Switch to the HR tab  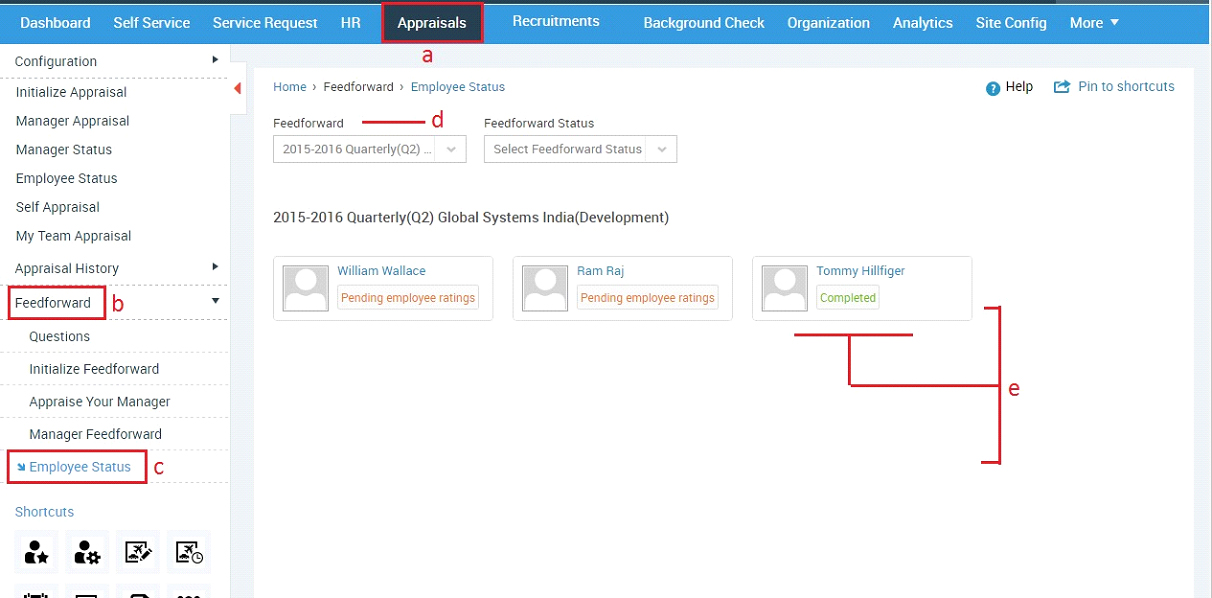pos(350,22)
